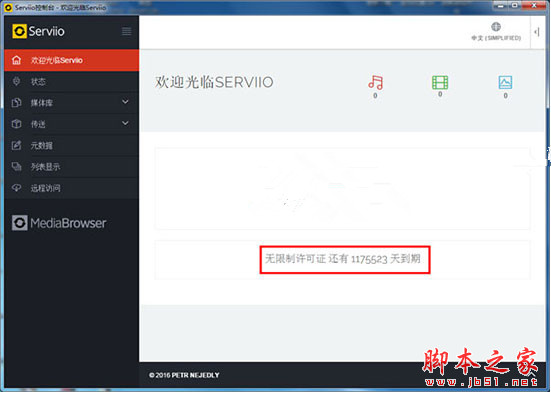Click the Serviio logo in sidebar header
Viewport: 551px width, 394px height.
38,31
